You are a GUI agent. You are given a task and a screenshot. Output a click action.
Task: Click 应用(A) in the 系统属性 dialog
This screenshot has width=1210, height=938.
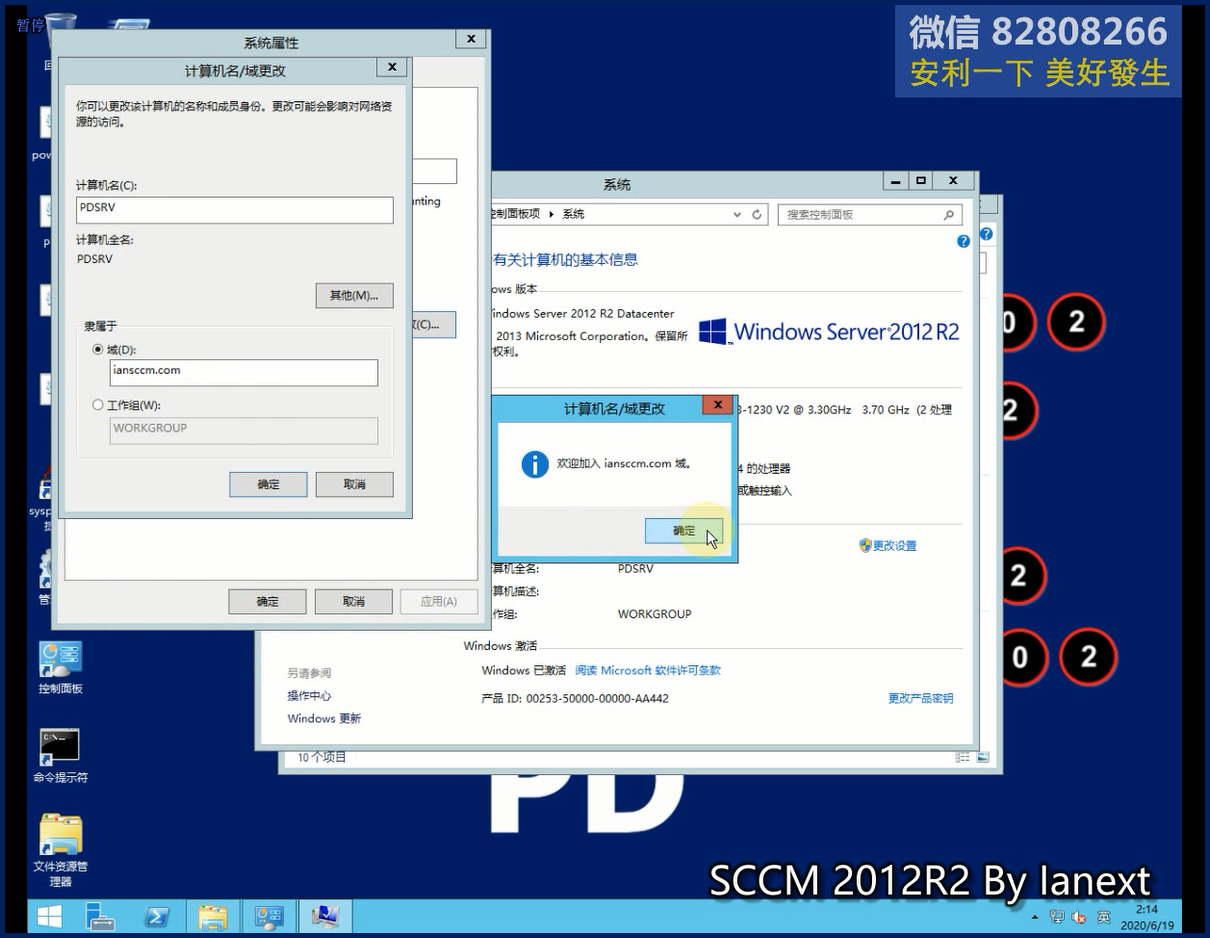[x=439, y=601]
